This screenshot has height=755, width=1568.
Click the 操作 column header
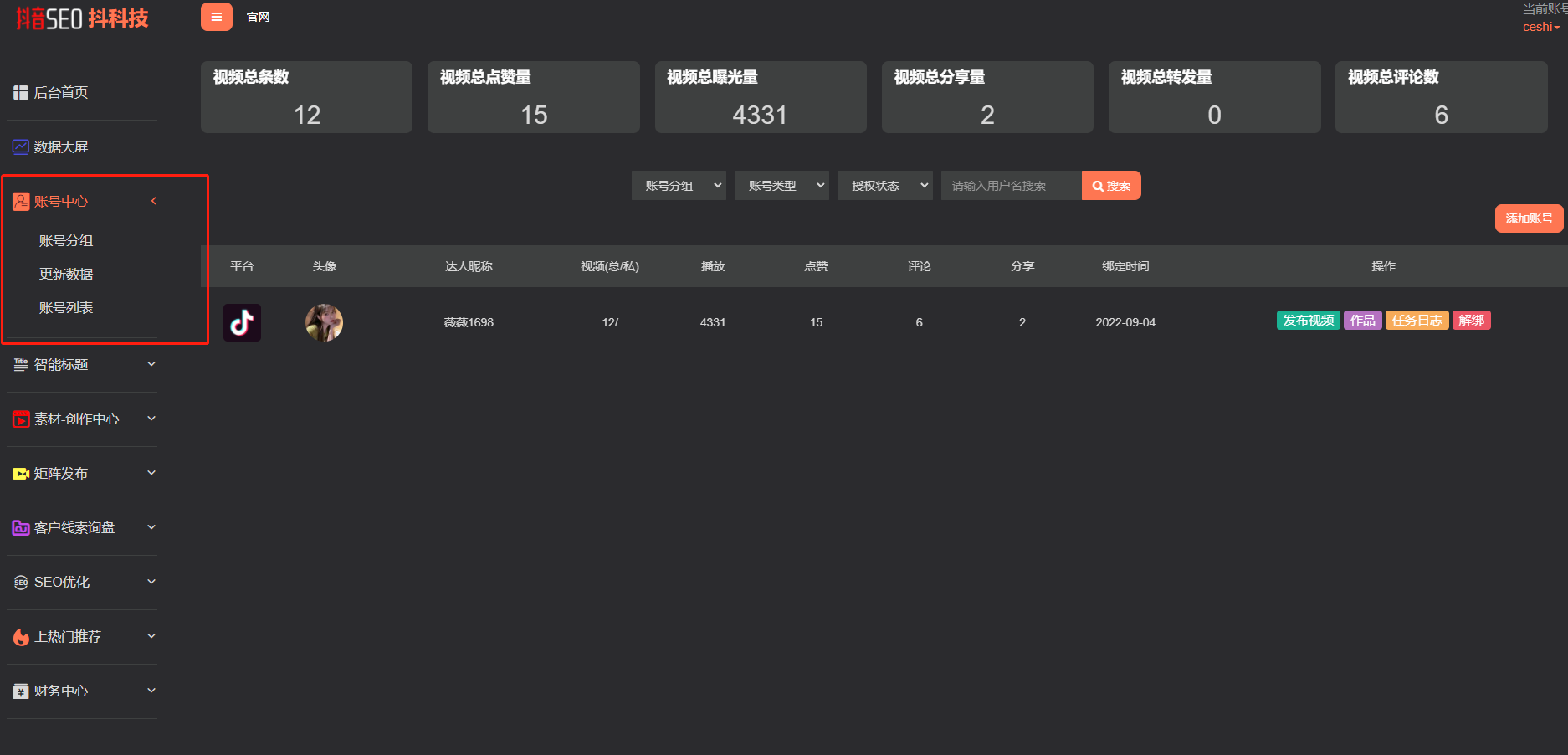(x=1384, y=266)
